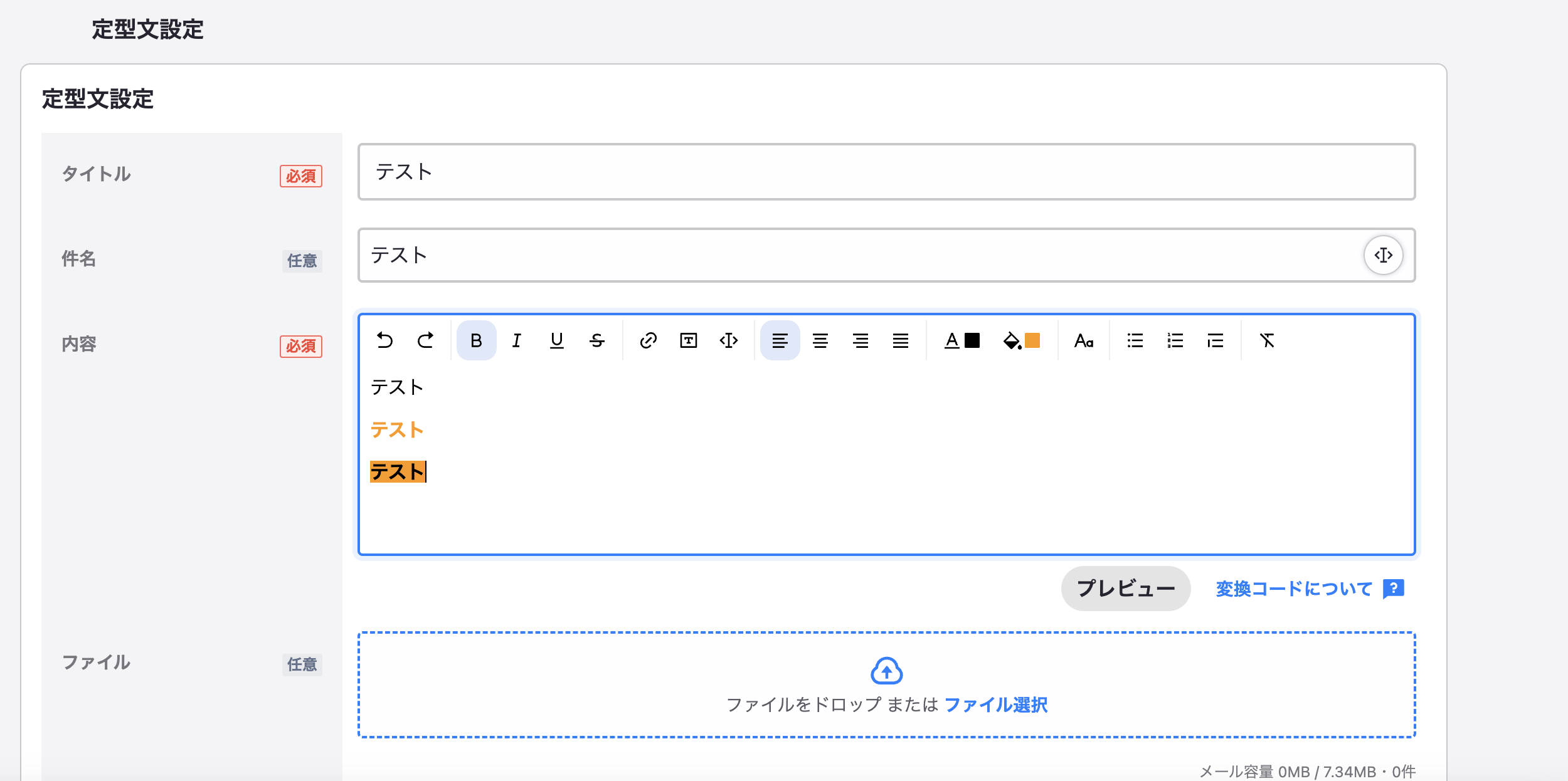Redo the last edit in editor
The image size is (1568, 781).
click(x=425, y=340)
